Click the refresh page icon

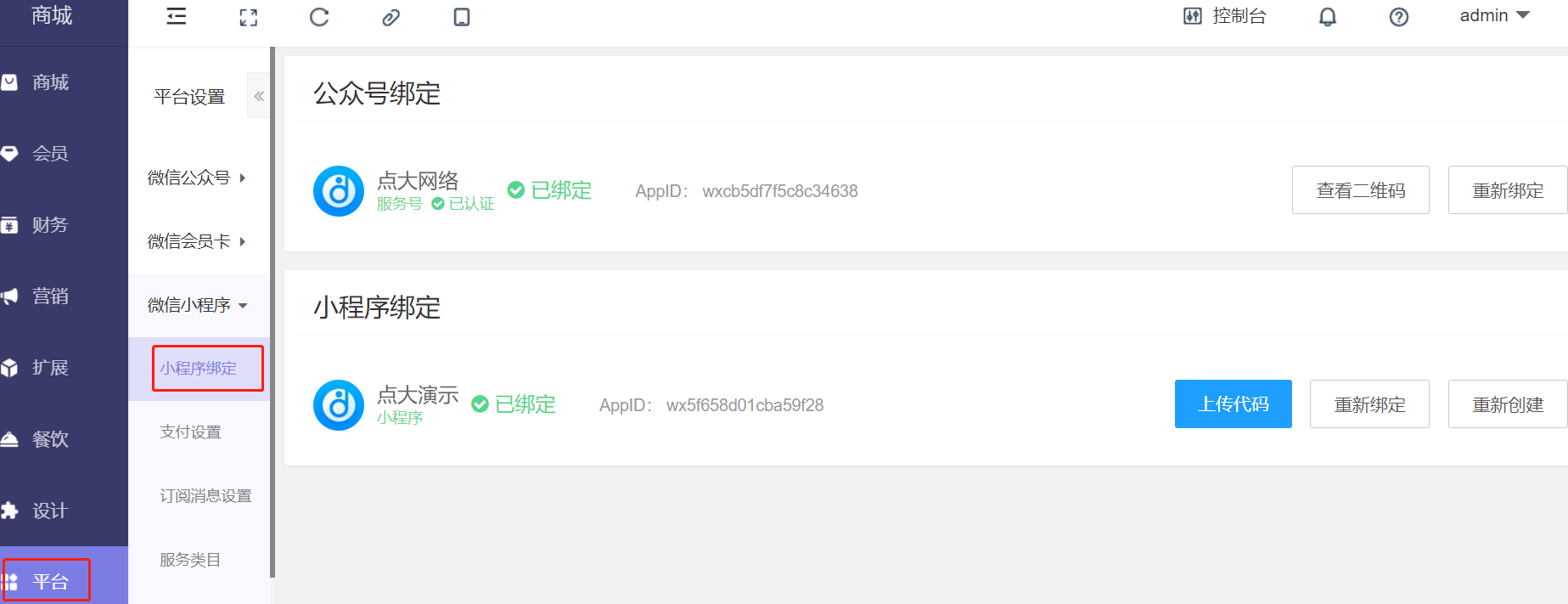click(x=319, y=17)
